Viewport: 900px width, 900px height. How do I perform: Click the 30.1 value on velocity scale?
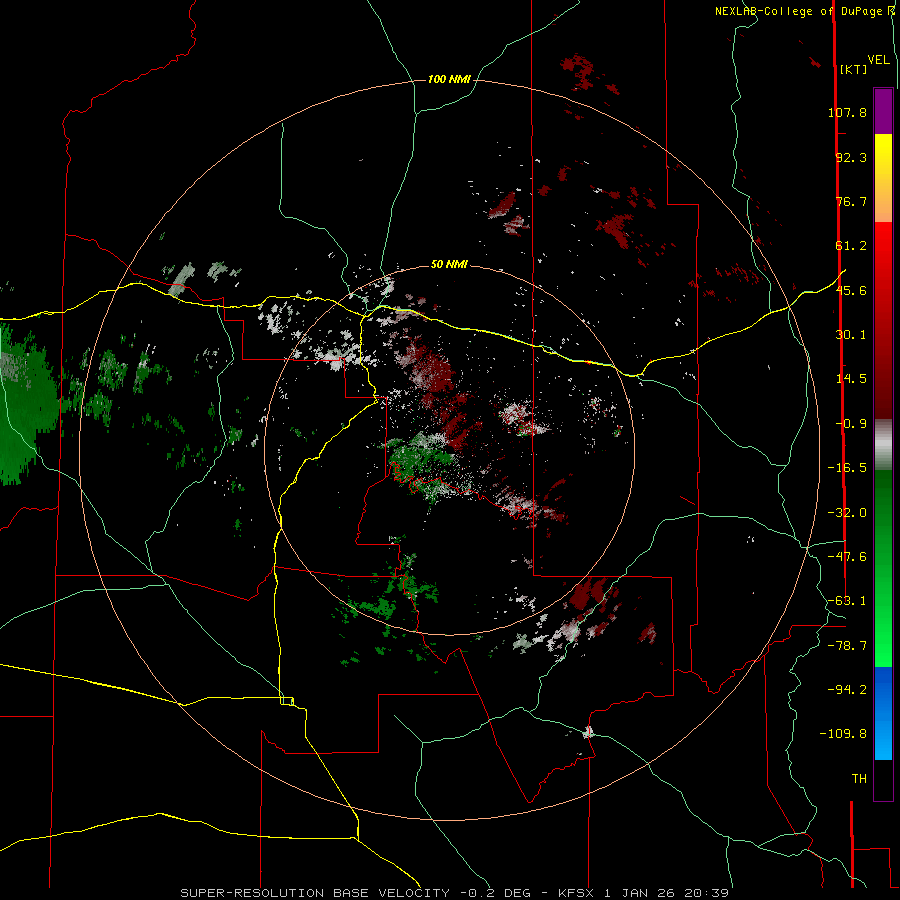click(x=851, y=335)
